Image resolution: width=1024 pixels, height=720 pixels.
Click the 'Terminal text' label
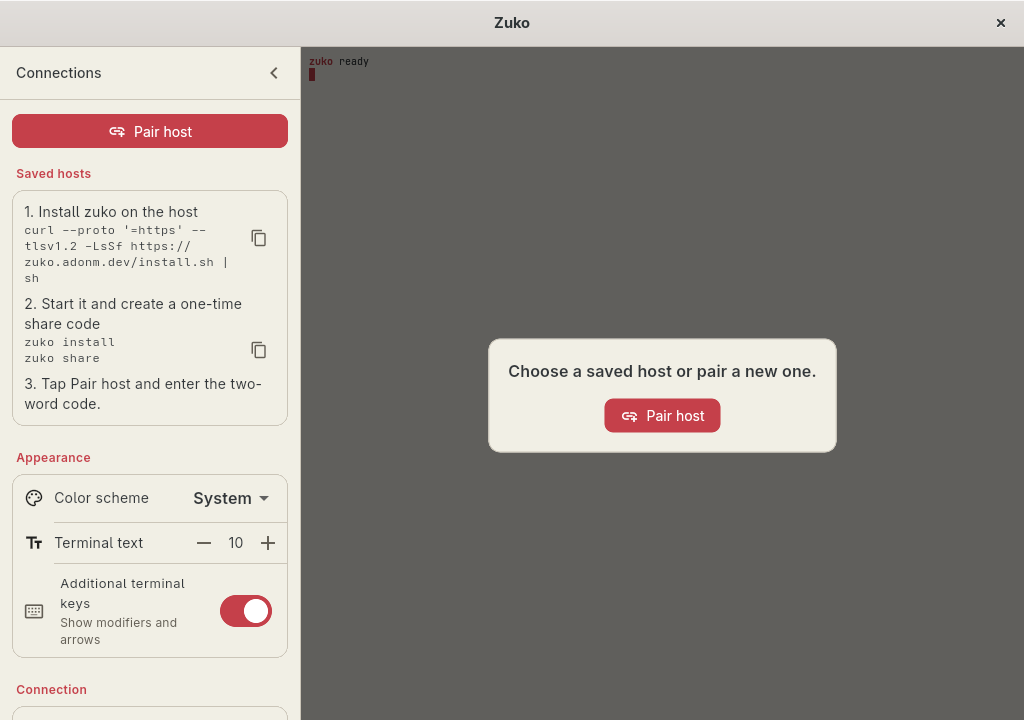(99, 543)
